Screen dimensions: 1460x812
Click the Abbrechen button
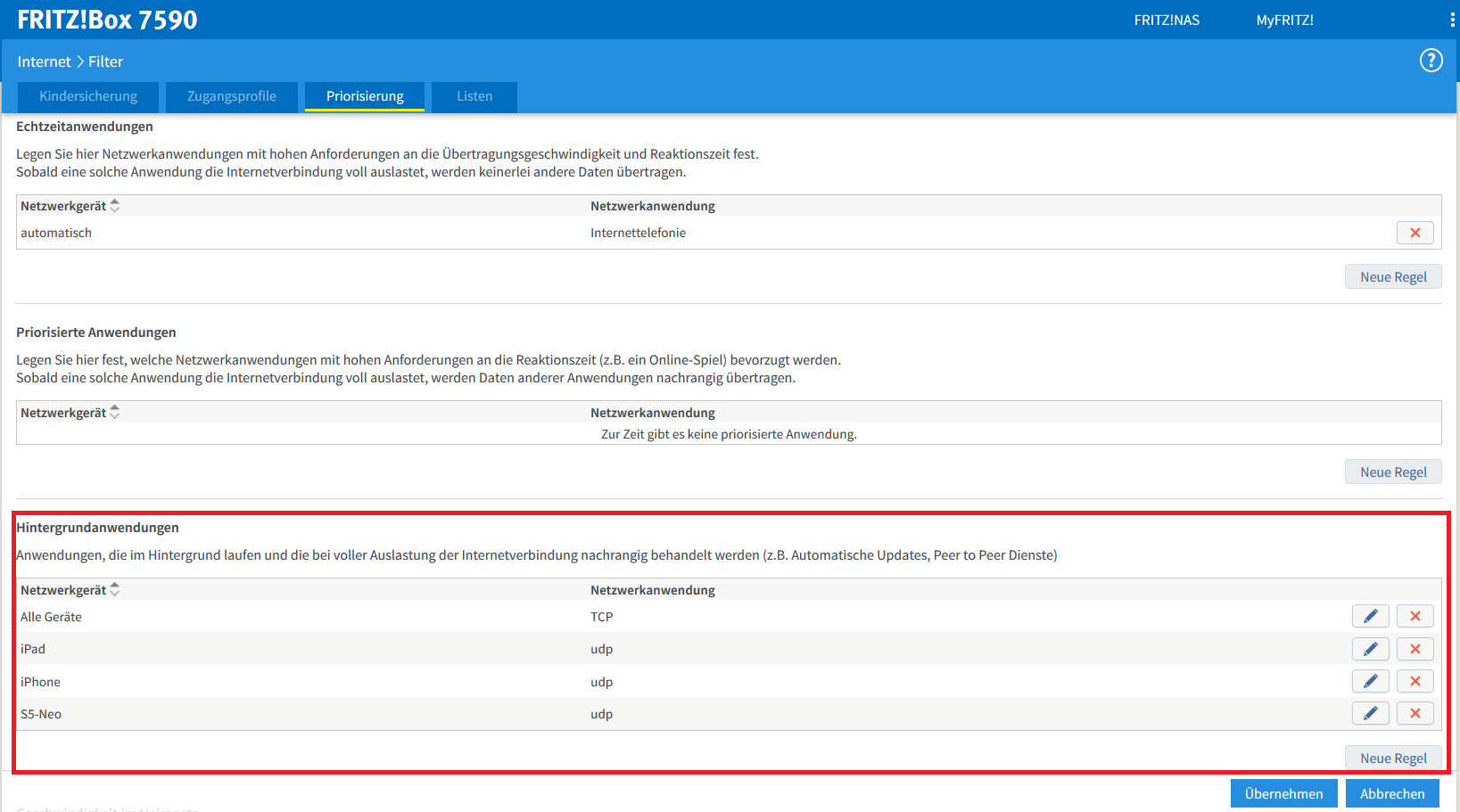point(1392,793)
